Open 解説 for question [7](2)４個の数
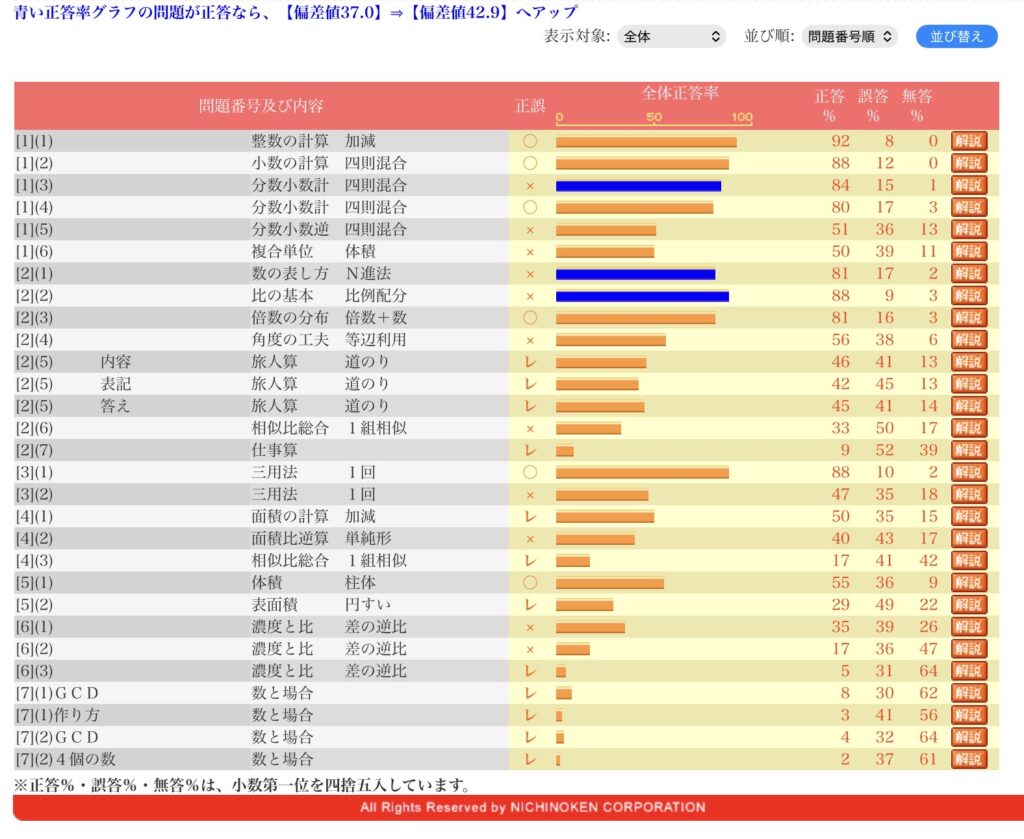Screen dimensions: 1024x839 point(968,759)
